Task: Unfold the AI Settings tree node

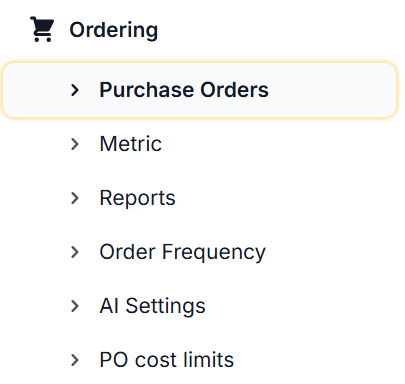Action: coord(75,306)
